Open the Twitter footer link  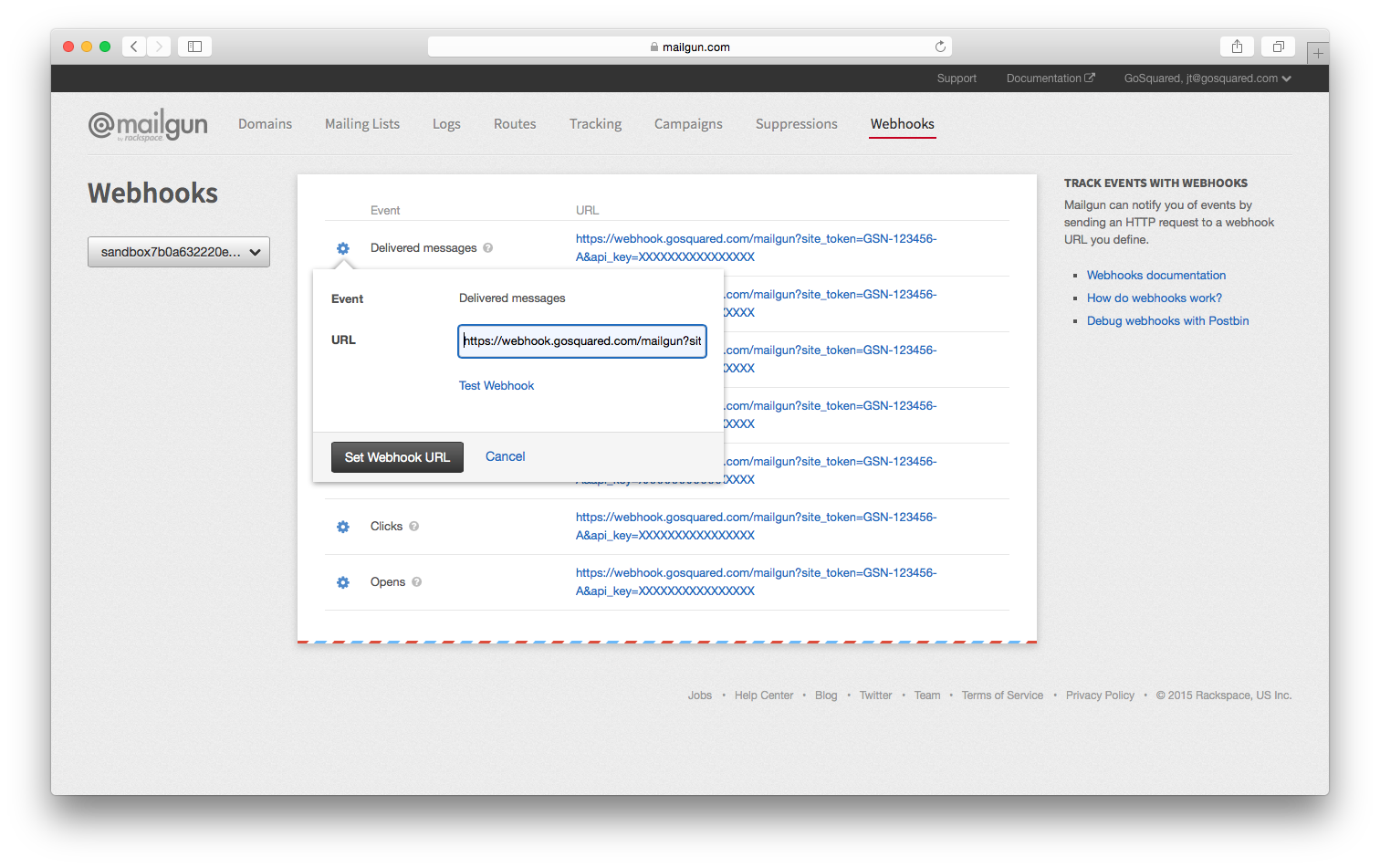tap(875, 695)
